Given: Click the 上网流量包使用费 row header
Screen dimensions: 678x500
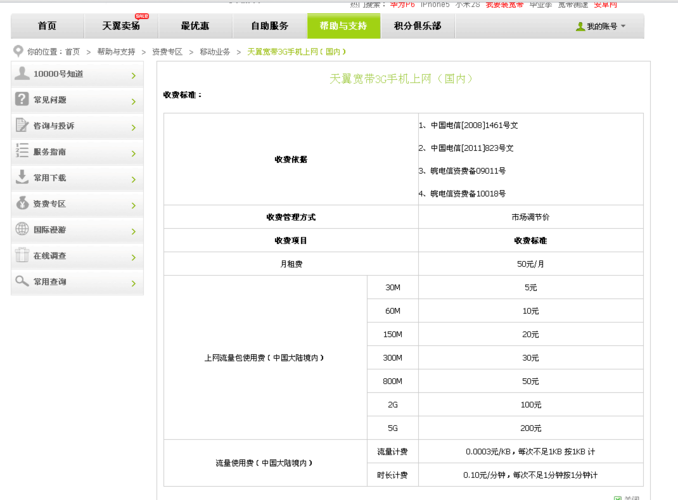Looking at the screenshot, I should click(264, 358).
